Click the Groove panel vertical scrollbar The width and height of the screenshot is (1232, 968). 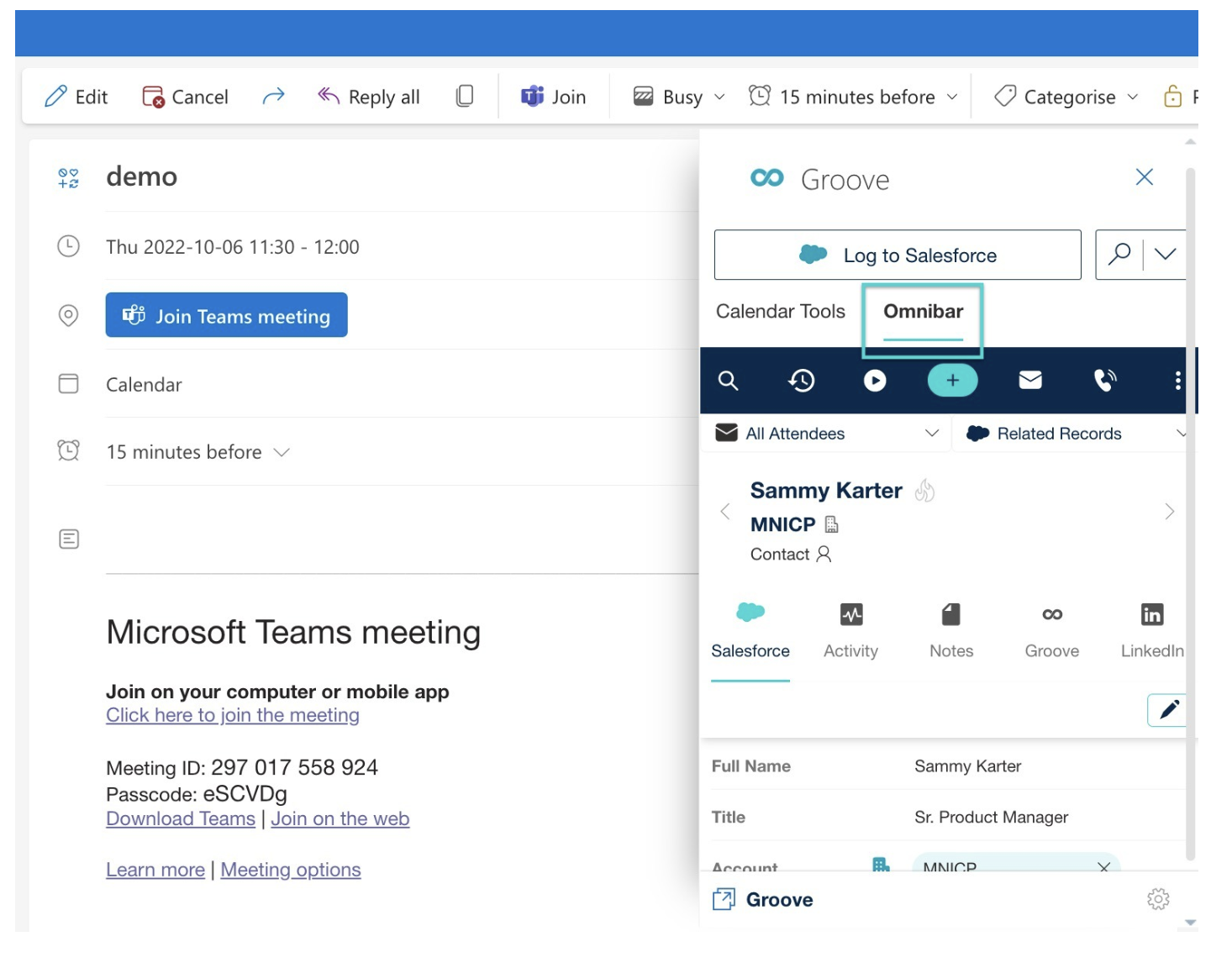click(1190, 514)
